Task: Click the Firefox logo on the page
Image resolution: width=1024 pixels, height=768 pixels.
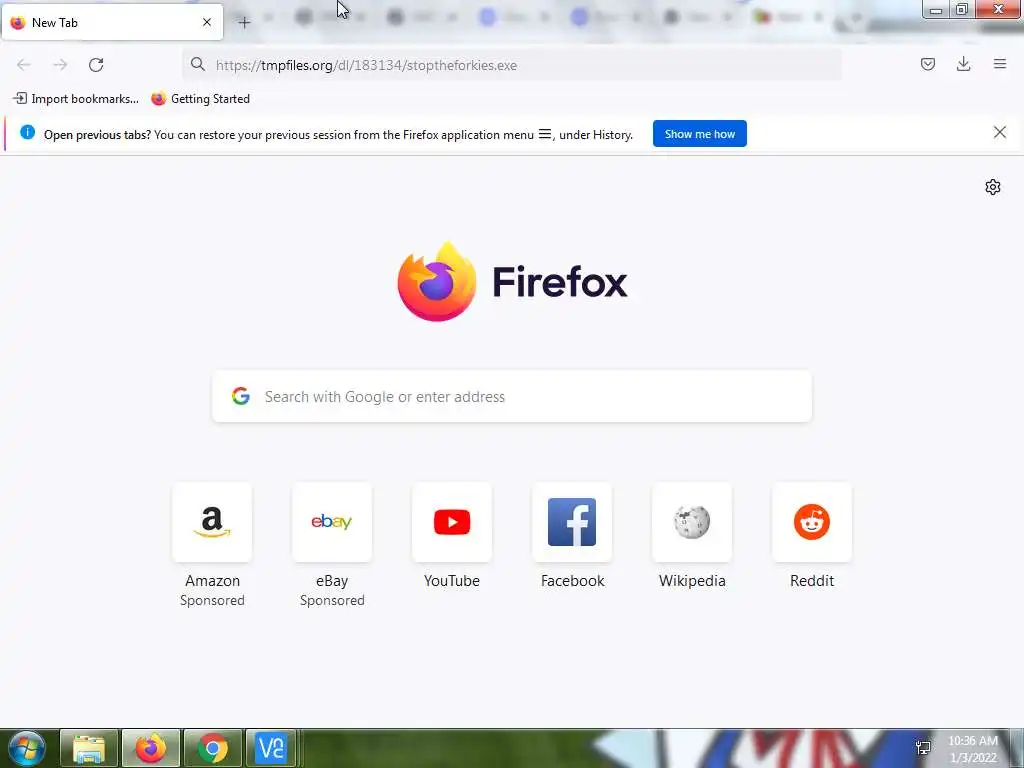Action: pyautogui.click(x=437, y=281)
